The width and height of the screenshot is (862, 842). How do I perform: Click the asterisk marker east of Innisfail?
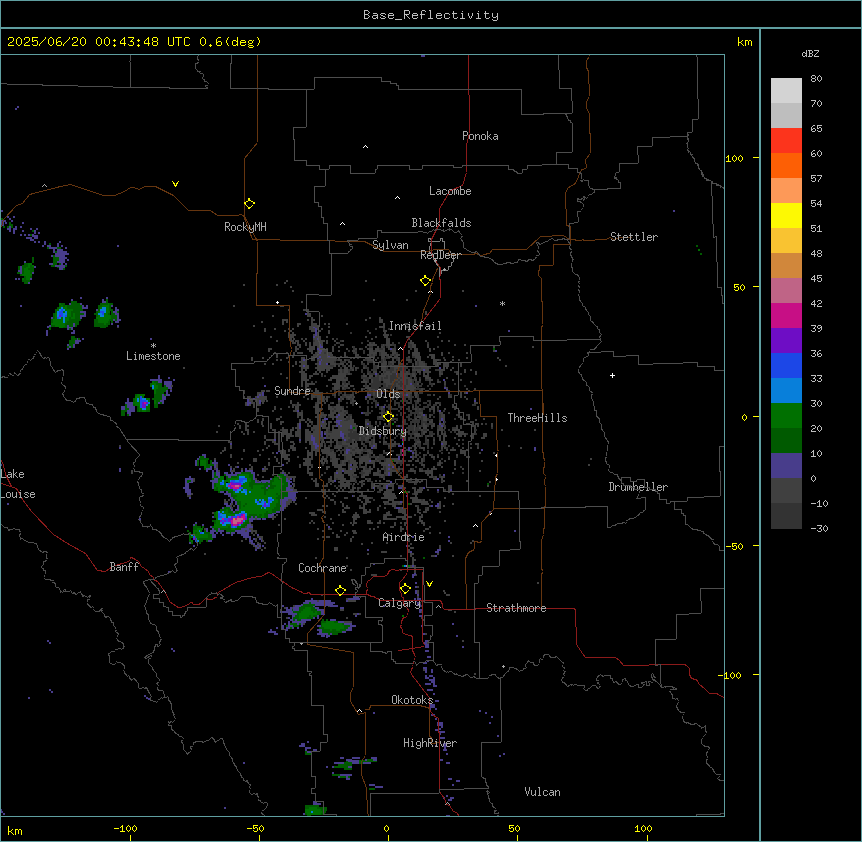502,303
